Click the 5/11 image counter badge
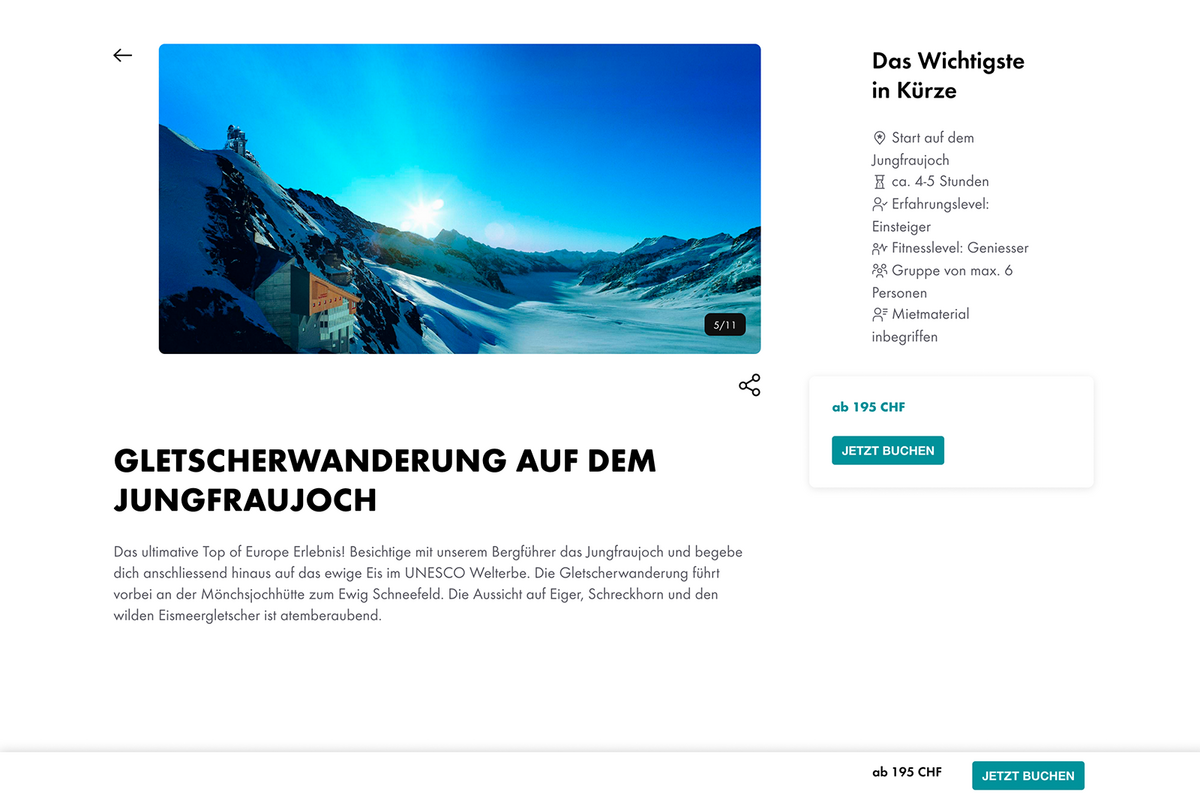 click(725, 325)
